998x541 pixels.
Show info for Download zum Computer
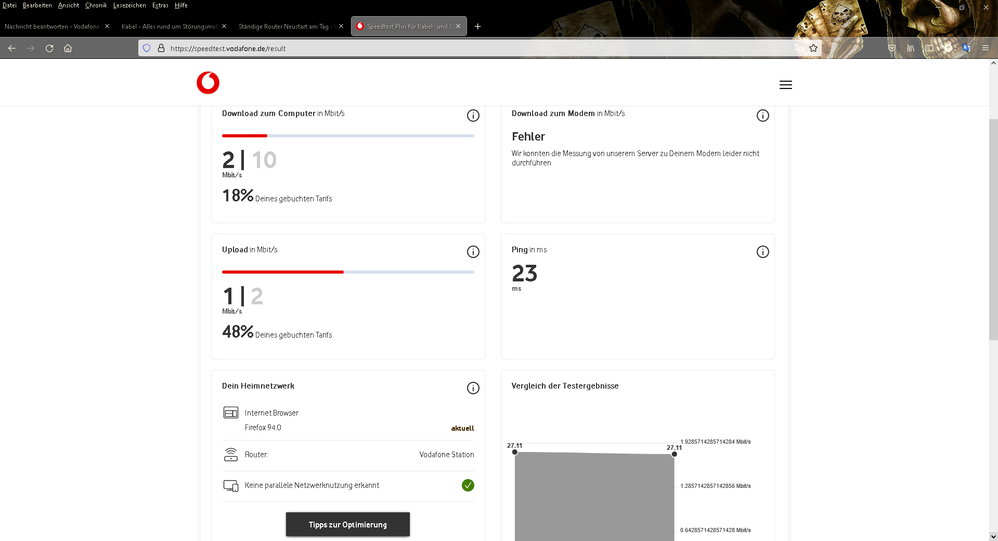click(473, 115)
